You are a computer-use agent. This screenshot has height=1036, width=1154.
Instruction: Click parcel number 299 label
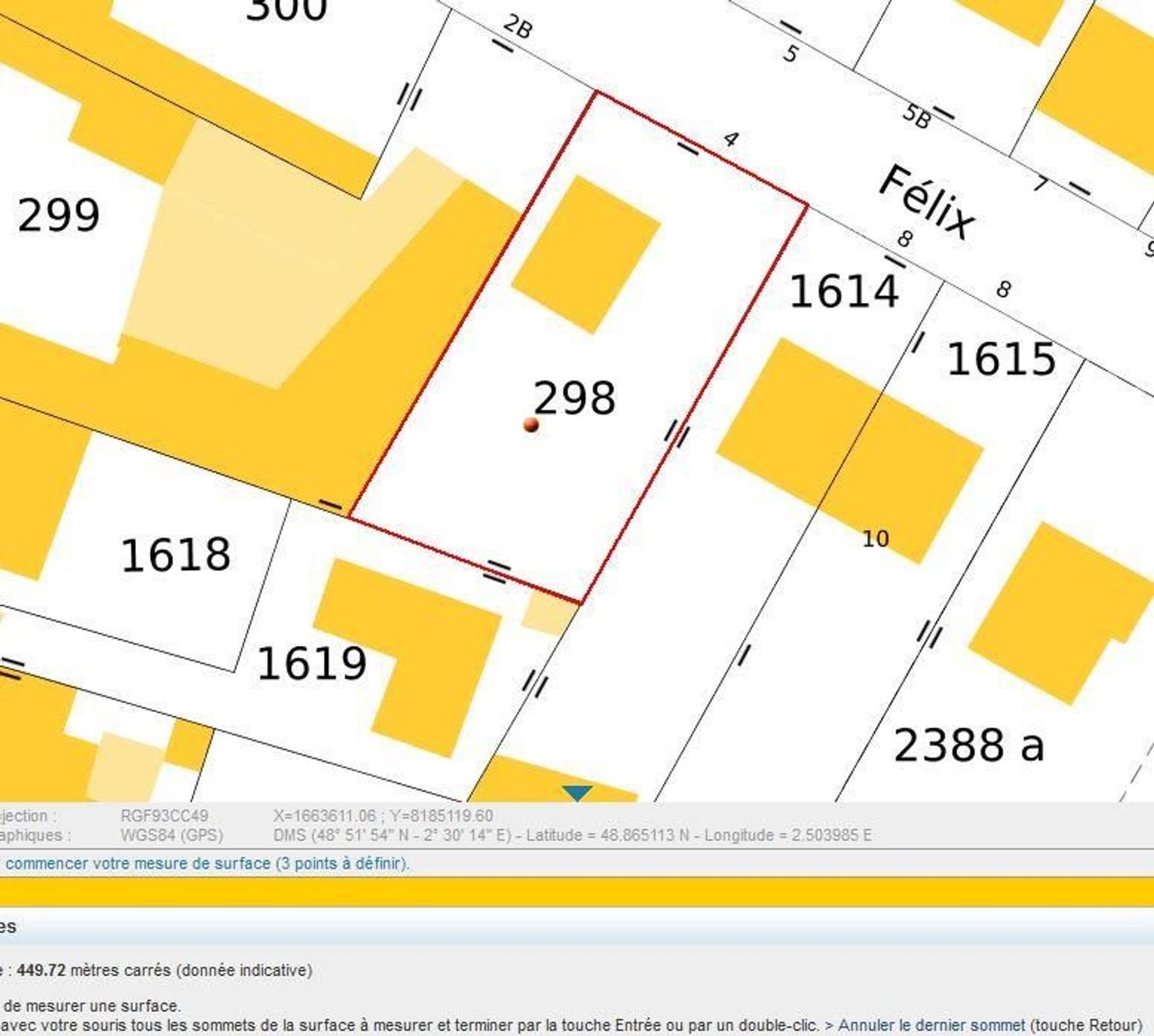tap(58, 215)
